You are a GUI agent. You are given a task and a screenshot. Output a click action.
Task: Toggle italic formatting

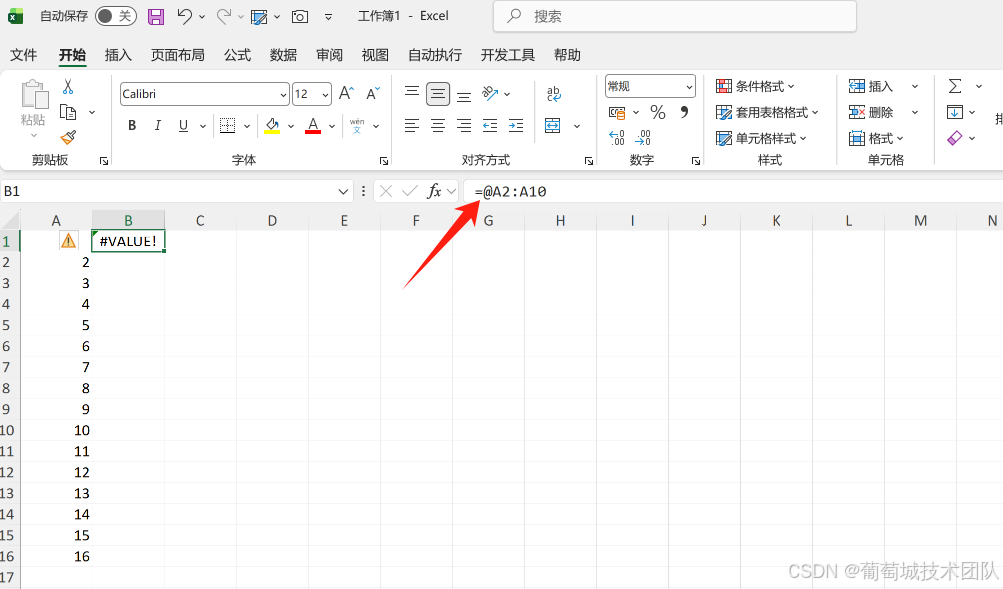point(157,125)
